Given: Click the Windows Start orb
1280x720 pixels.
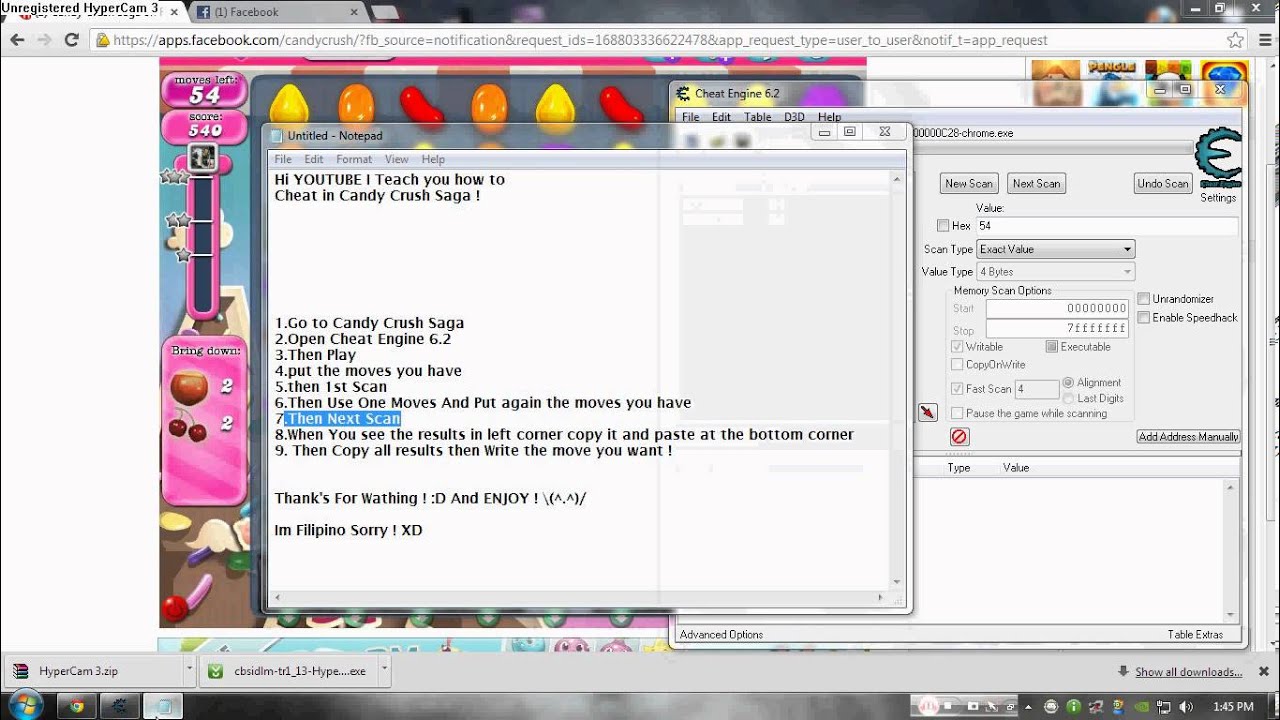Looking at the screenshot, I should 25,705.
